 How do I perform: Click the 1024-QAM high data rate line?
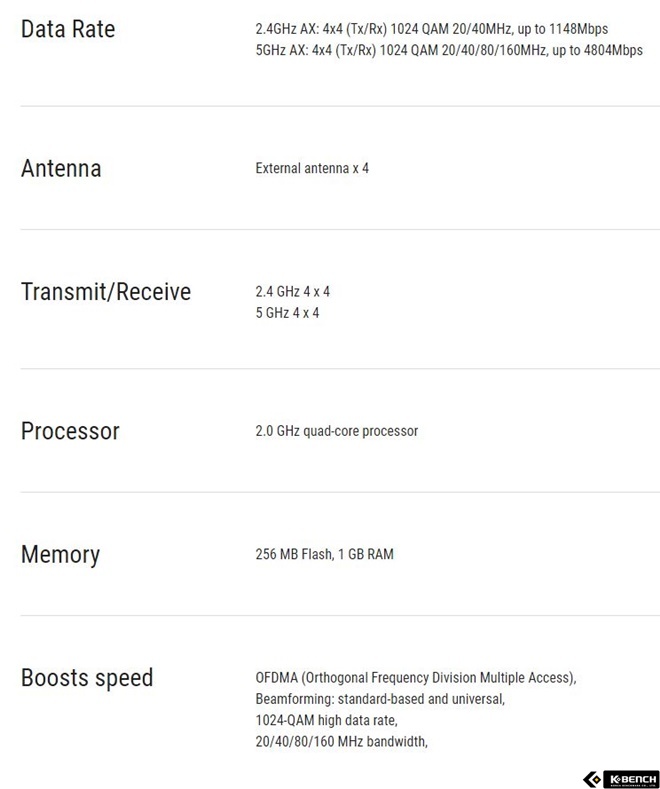[x=326, y=721]
